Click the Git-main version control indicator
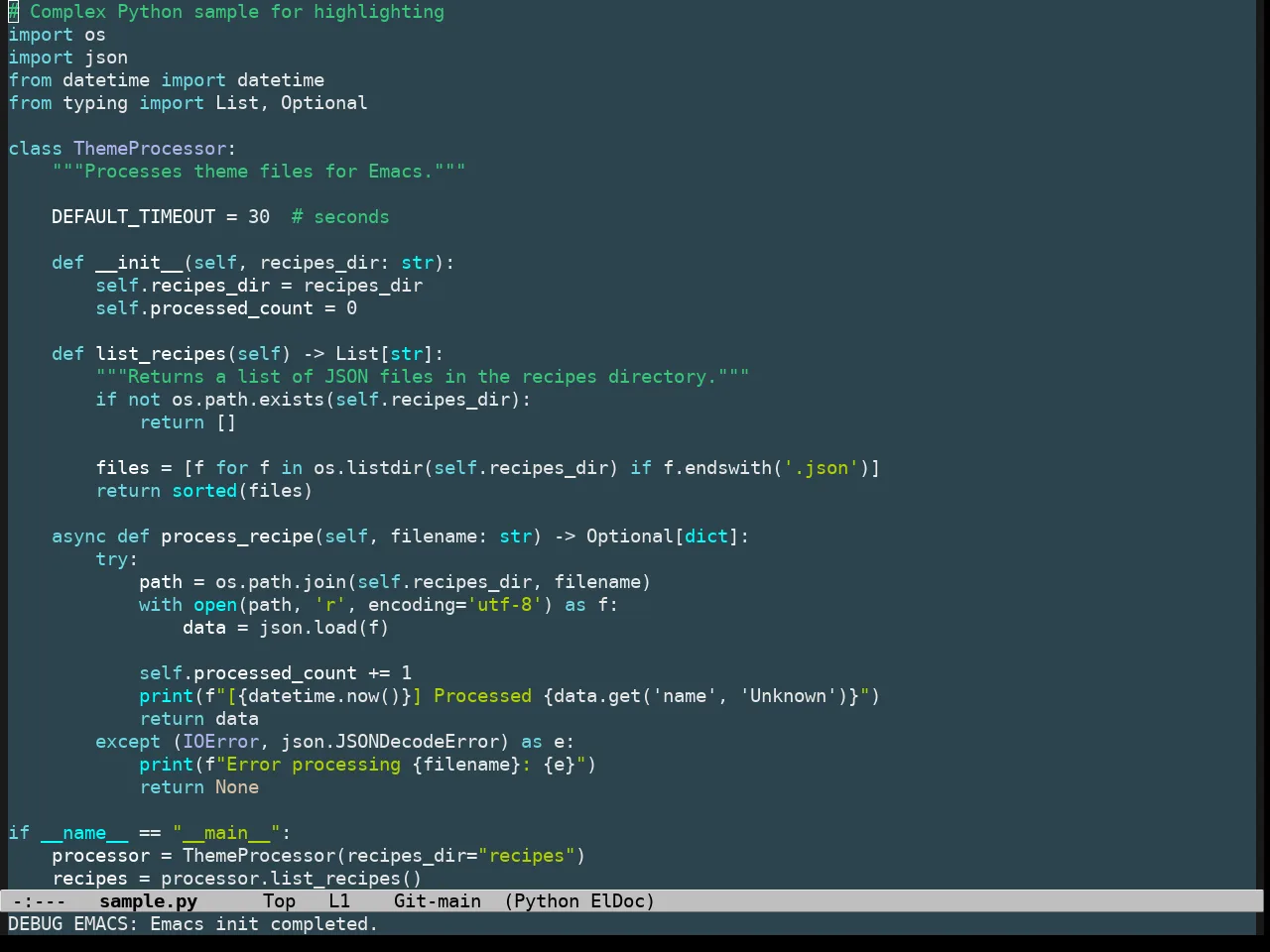 (438, 901)
